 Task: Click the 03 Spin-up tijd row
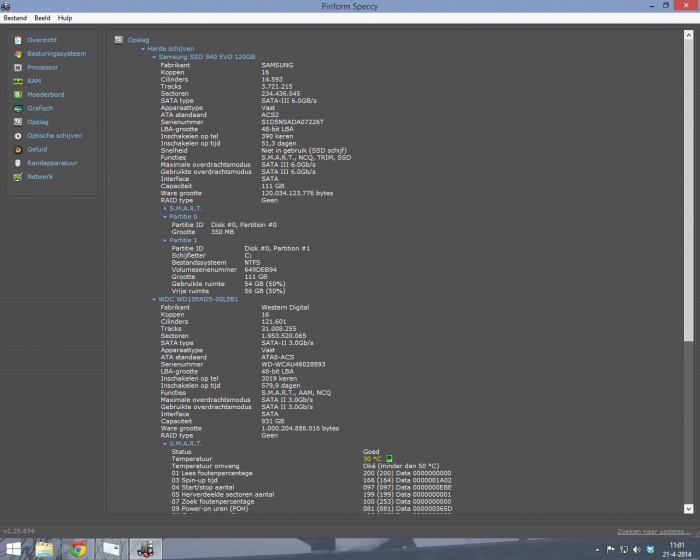click(x=311, y=480)
